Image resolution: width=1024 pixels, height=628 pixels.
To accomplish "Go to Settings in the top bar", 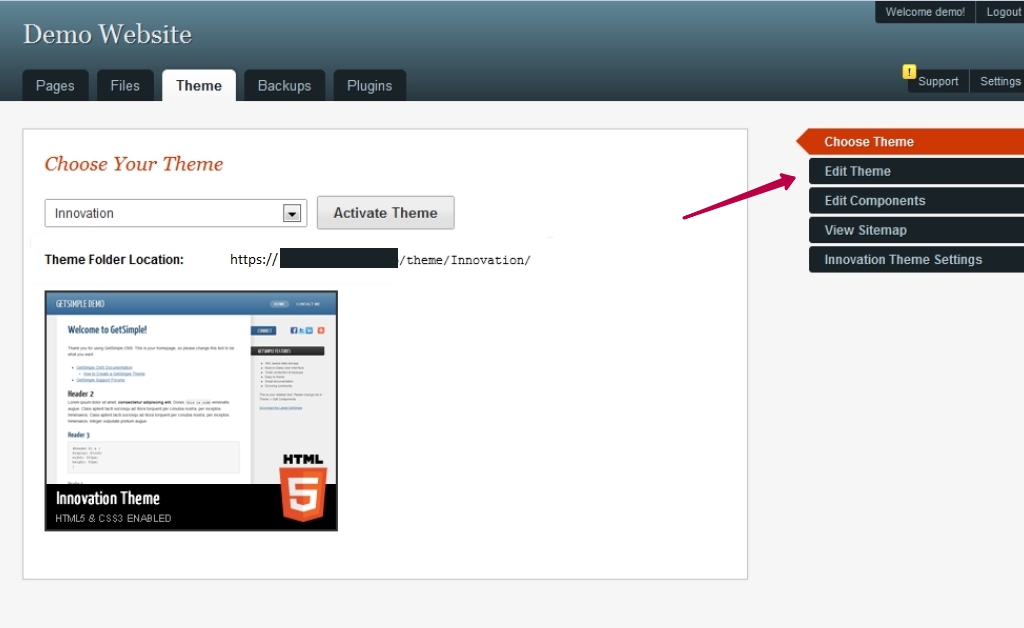I will [x=1000, y=82].
